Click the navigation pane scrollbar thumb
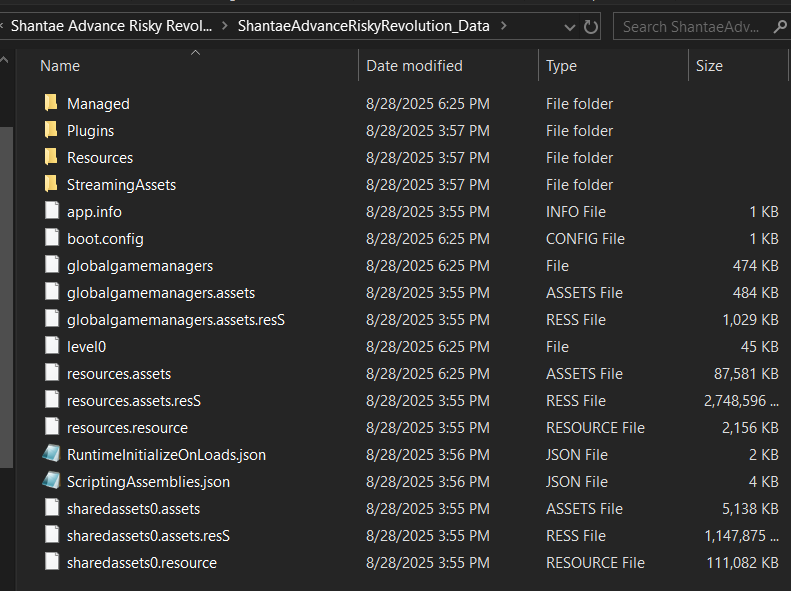 (x=6, y=298)
